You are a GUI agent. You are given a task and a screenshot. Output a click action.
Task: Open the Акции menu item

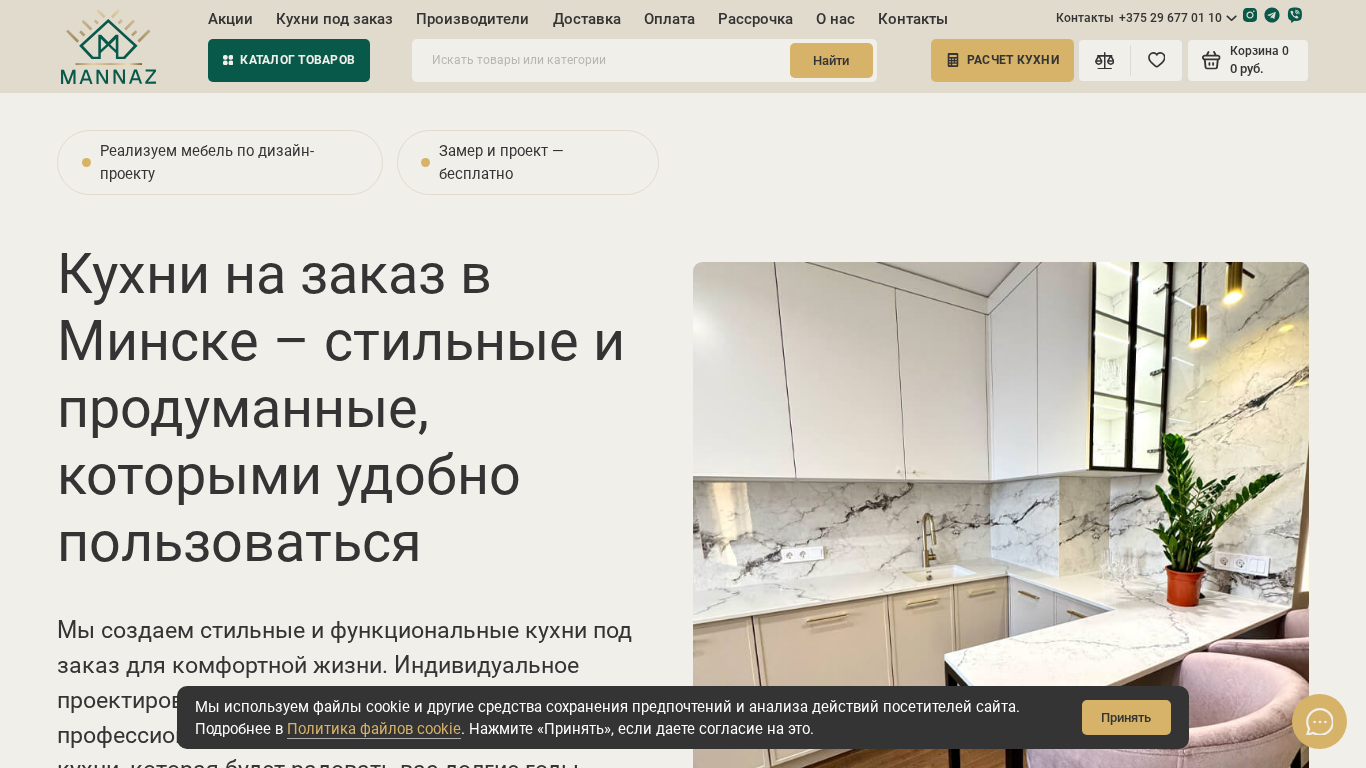[230, 19]
